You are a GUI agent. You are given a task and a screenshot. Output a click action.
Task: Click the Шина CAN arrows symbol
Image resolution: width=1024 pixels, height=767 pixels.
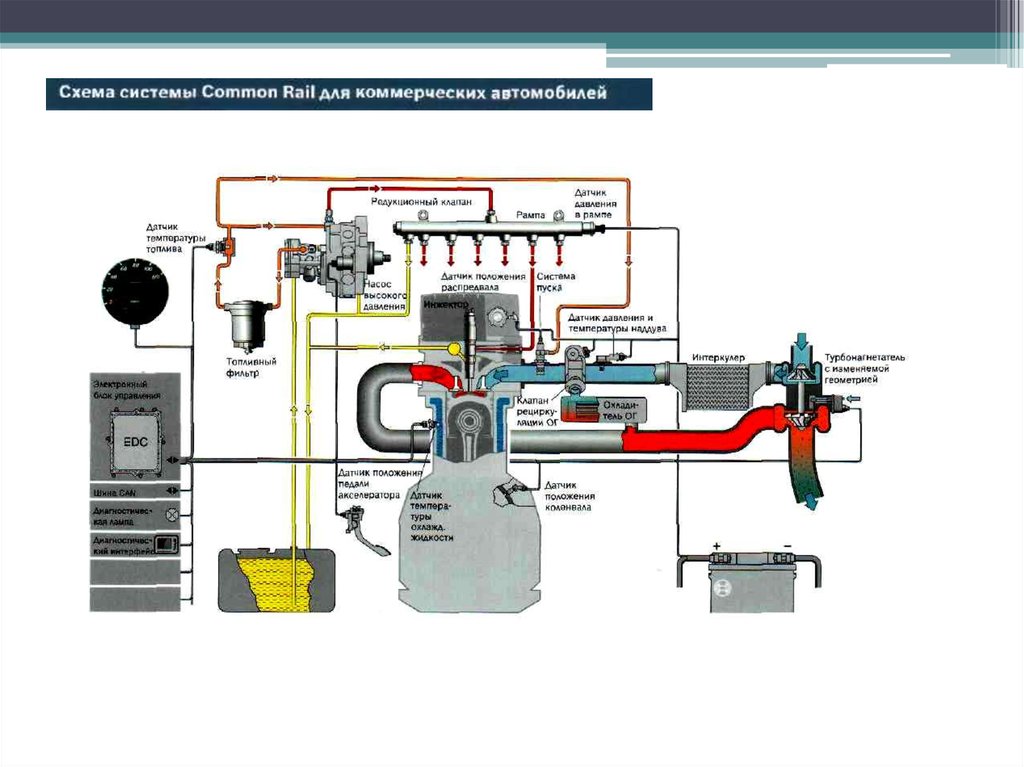tap(171, 491)
